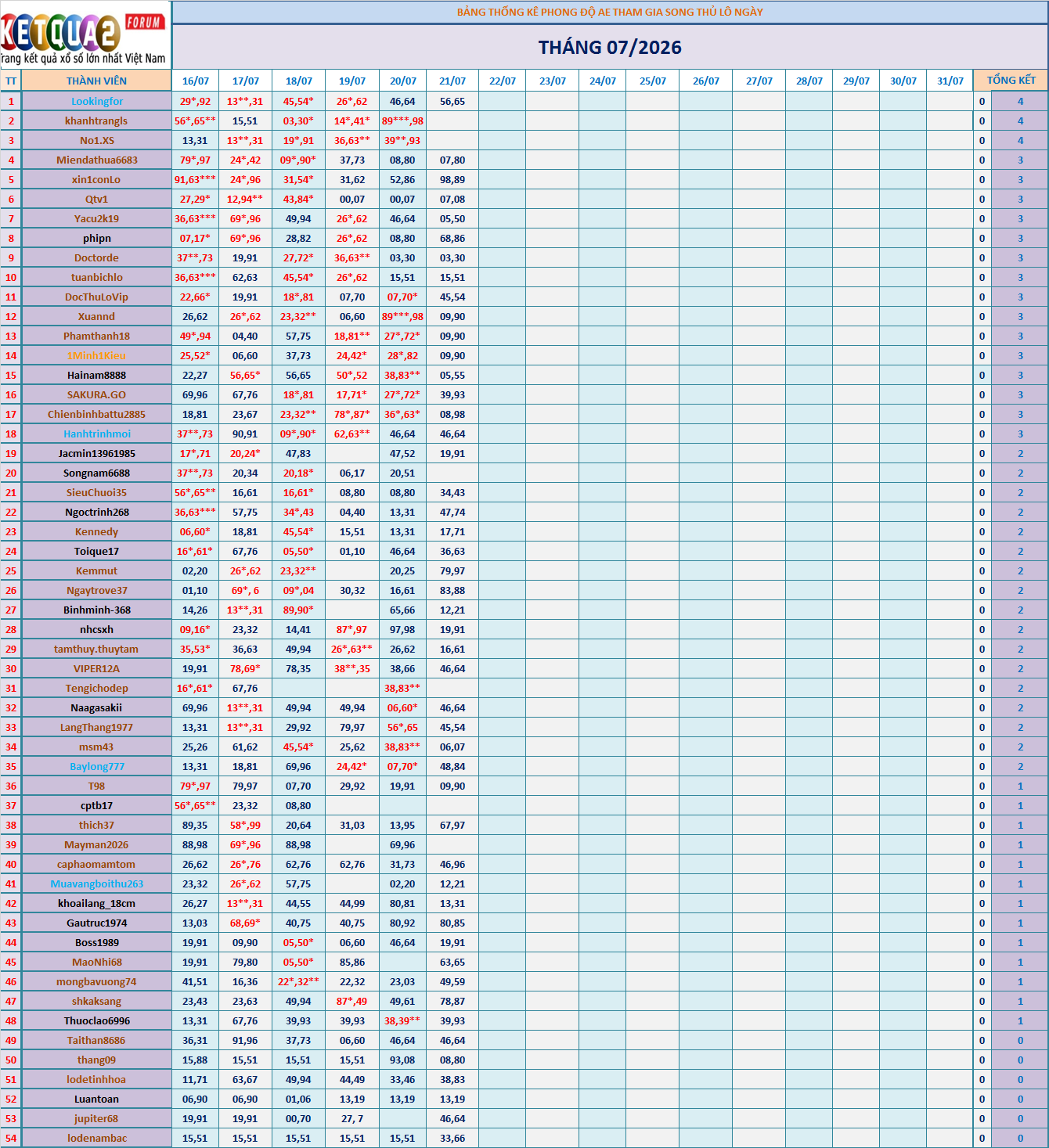This screenshot has height=1148, width=1049.
Task: Click the red FORUM badge in logo
Action: click(145, 23)
